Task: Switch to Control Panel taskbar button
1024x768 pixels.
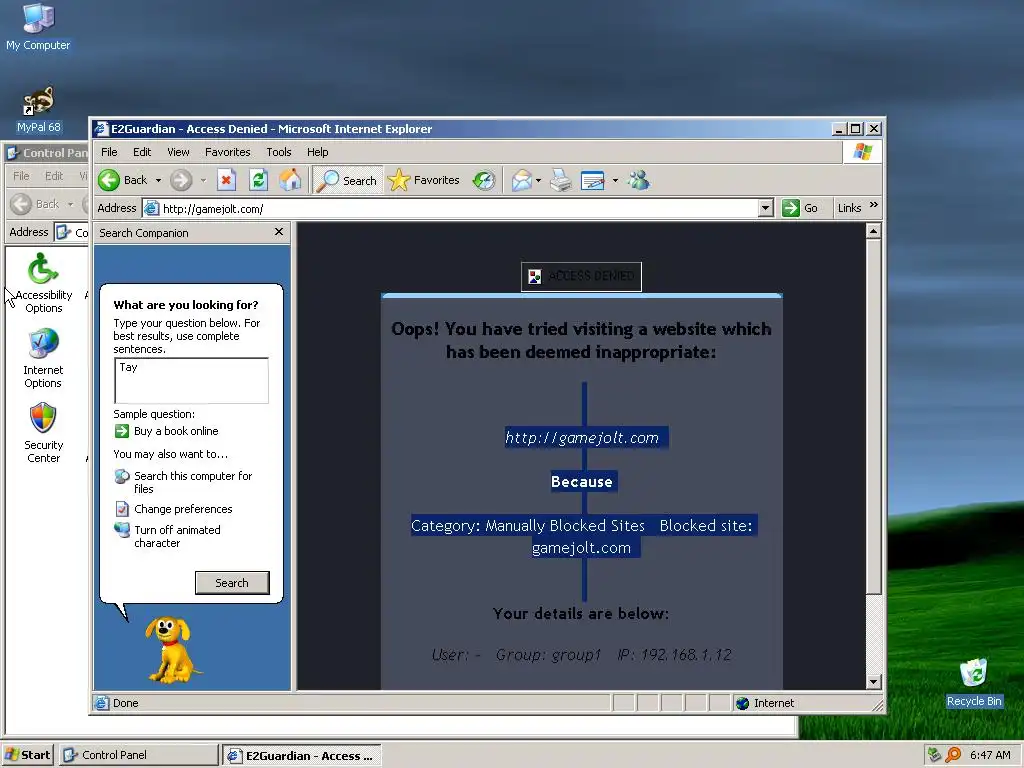Action: coord(139,755)
